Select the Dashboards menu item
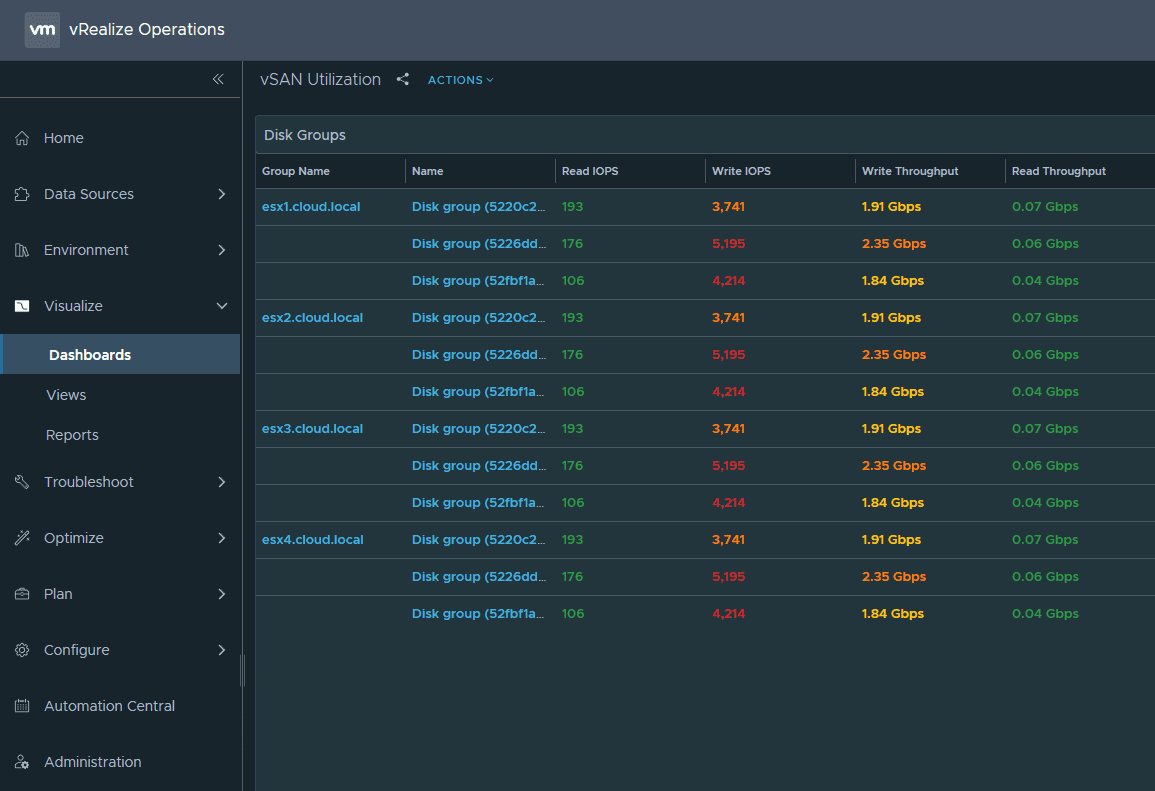Image resolution: width=1155 pixels, height=791 pixels. pos(90,355)
